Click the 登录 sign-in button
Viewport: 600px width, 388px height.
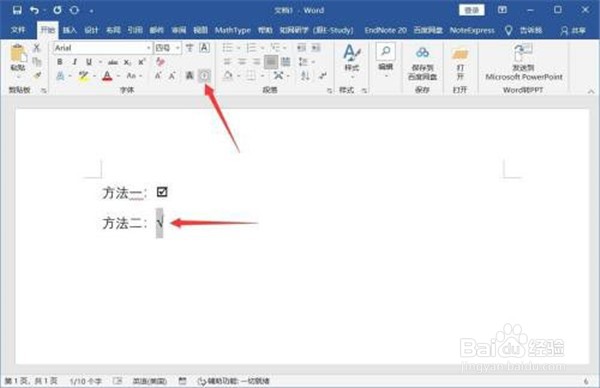coord(472,10)
